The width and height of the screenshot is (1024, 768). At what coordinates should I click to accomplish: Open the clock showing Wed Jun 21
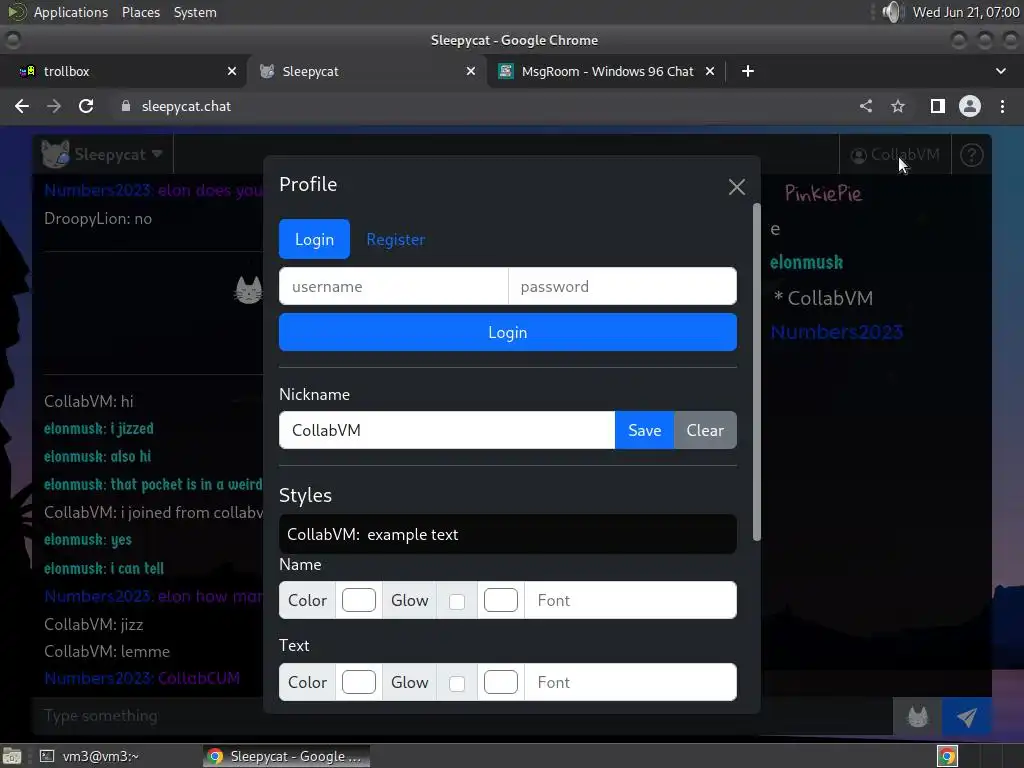pos(965,12)
